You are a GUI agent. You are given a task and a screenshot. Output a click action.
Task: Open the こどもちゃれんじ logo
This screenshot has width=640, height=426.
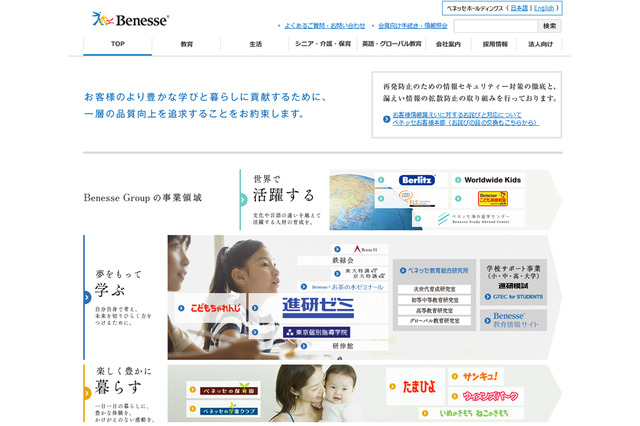(216, 308)
